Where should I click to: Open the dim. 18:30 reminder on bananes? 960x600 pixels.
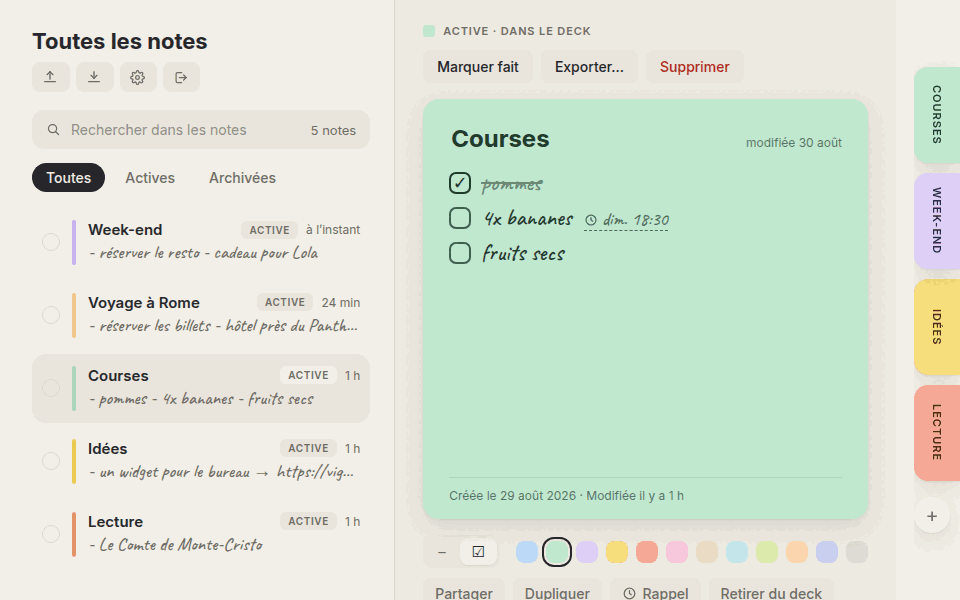(626, 220)
